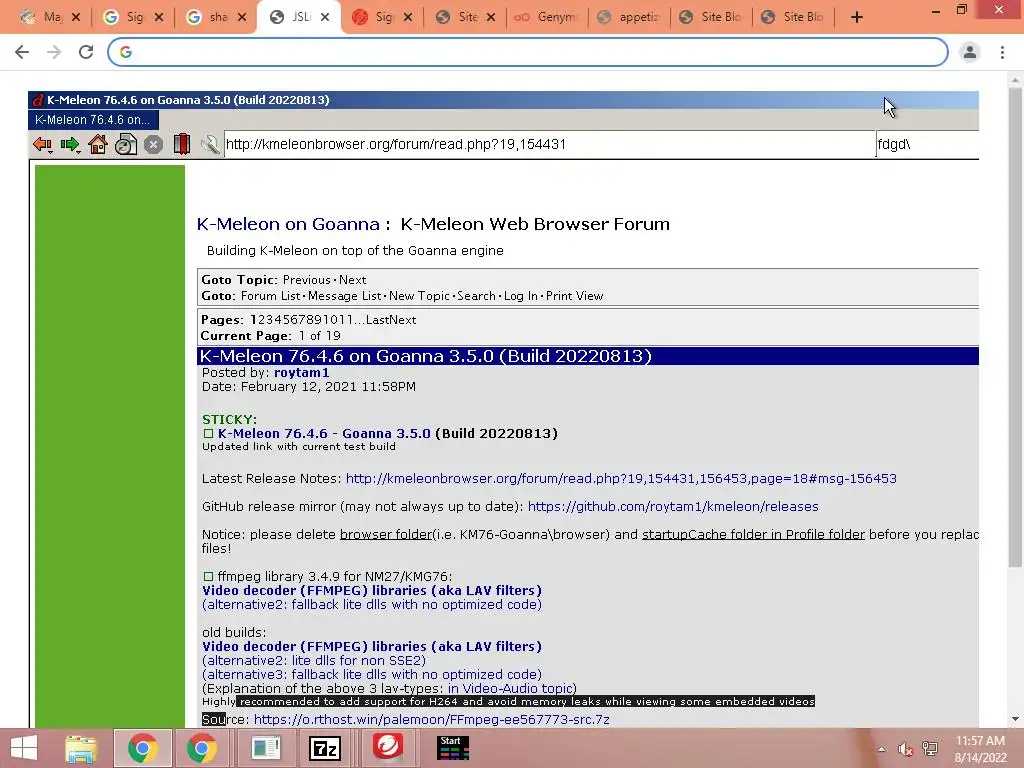
Task: Open the FFmpeg source .7z link
Action: pos(432,720)
